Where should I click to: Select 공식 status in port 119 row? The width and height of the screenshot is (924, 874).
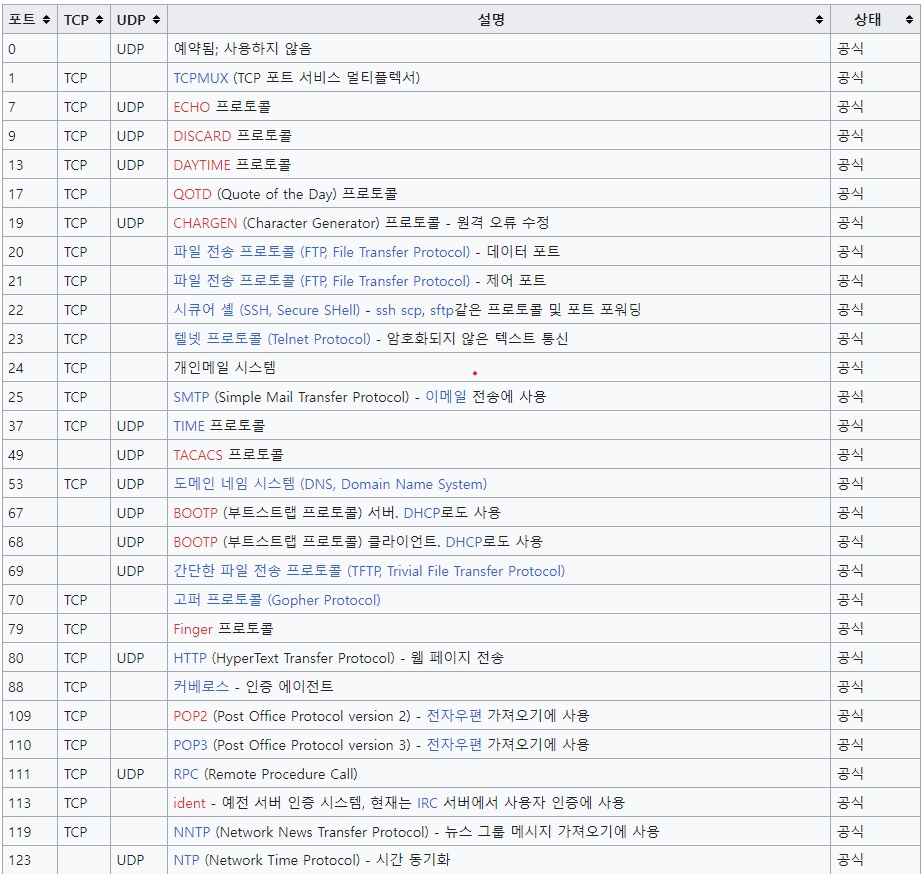coord(850,832)
